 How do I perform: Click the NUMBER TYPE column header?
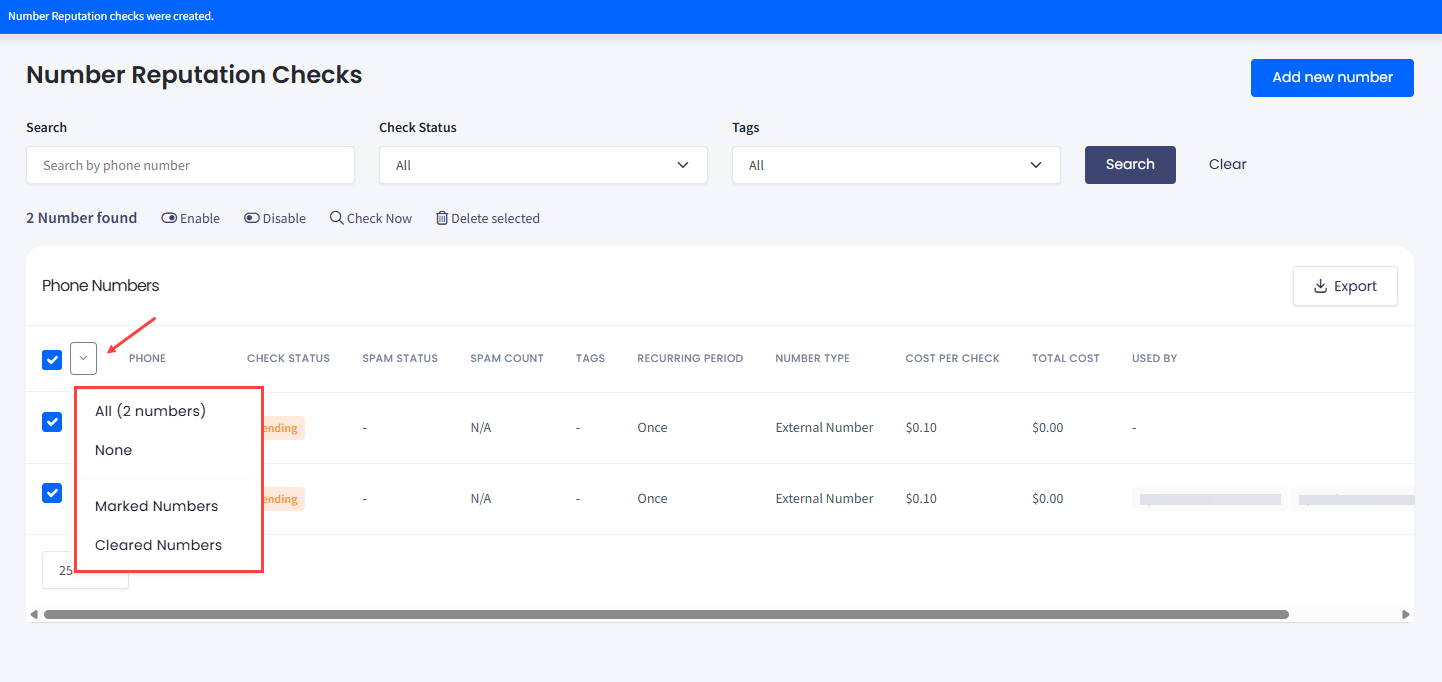tap(812, 358)
